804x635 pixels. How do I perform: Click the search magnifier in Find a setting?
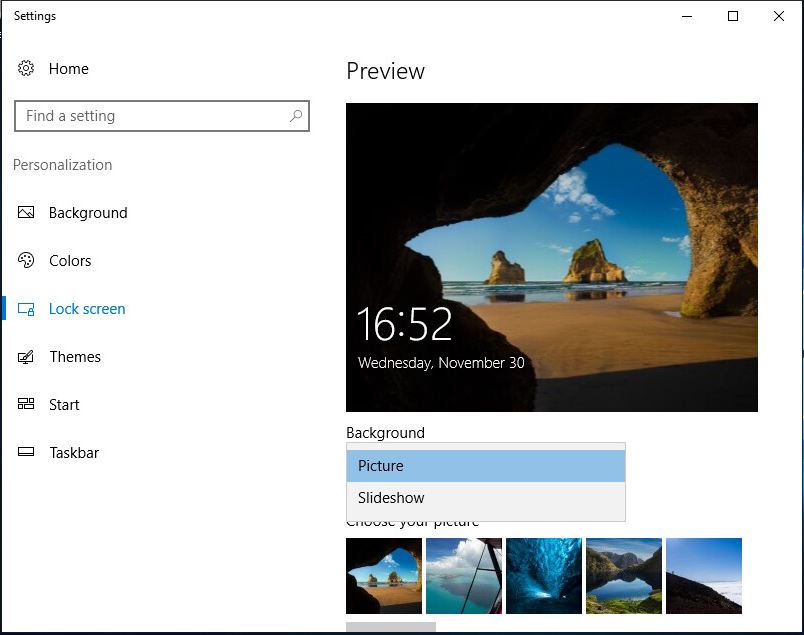tap(296, 116)
